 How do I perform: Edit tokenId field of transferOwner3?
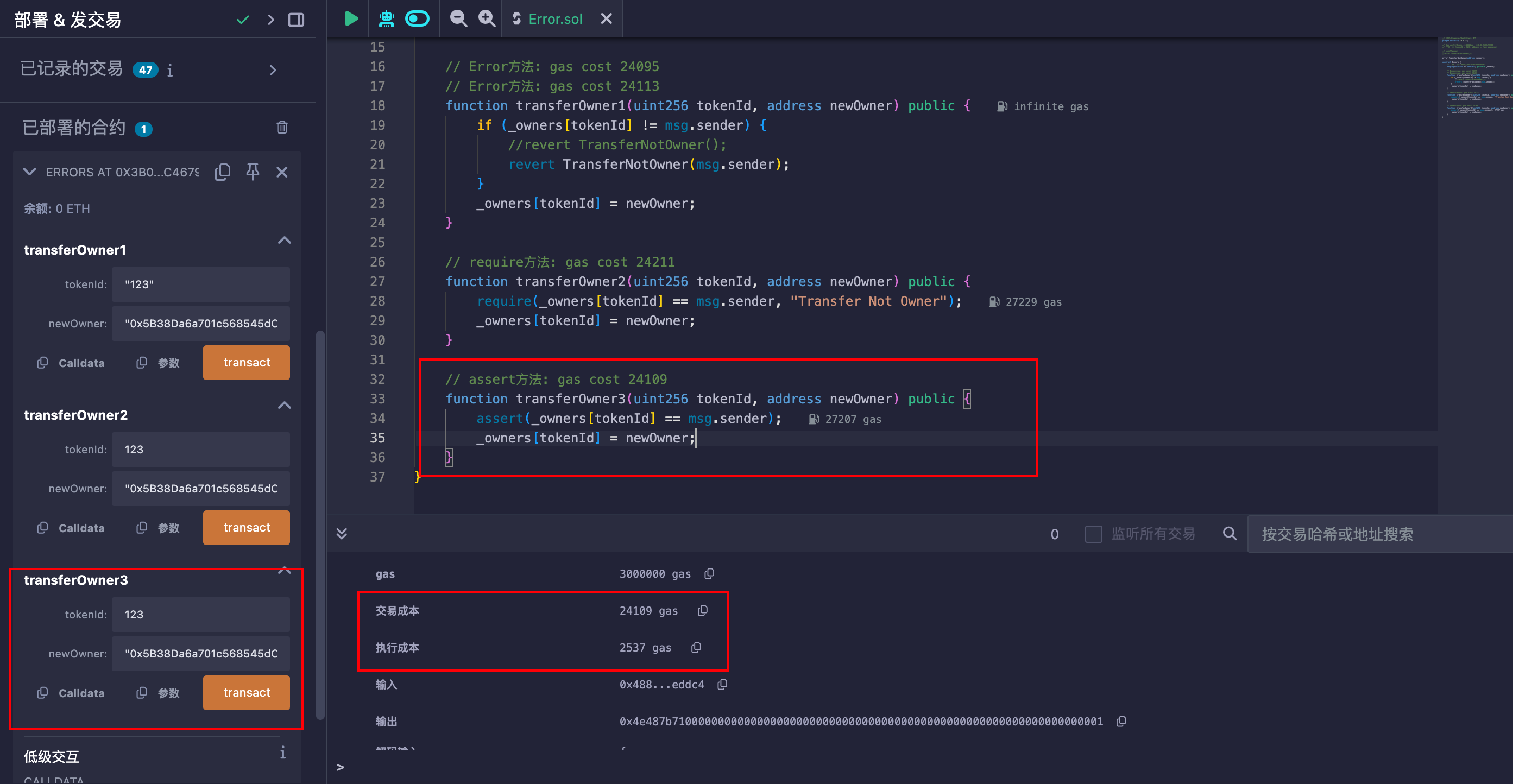tap(201, 614)
